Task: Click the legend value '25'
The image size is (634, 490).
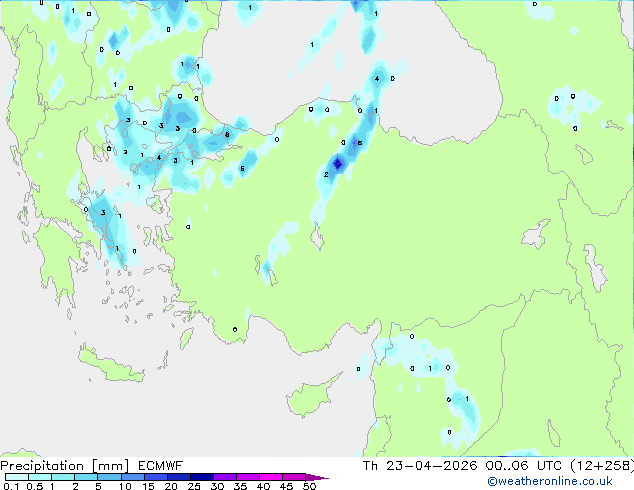Action: (x=194, y=486)
